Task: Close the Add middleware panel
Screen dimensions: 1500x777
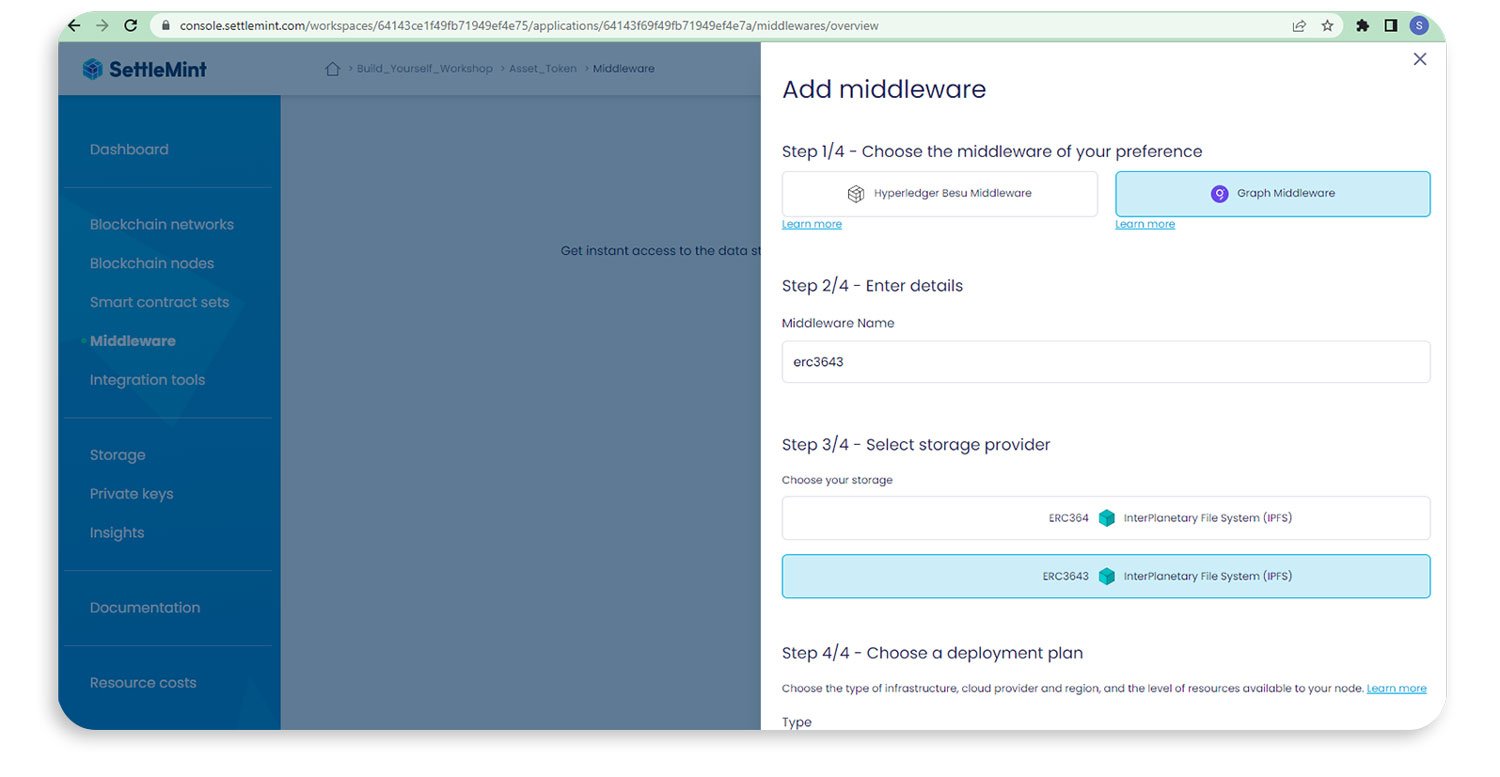Action: 1419,59
